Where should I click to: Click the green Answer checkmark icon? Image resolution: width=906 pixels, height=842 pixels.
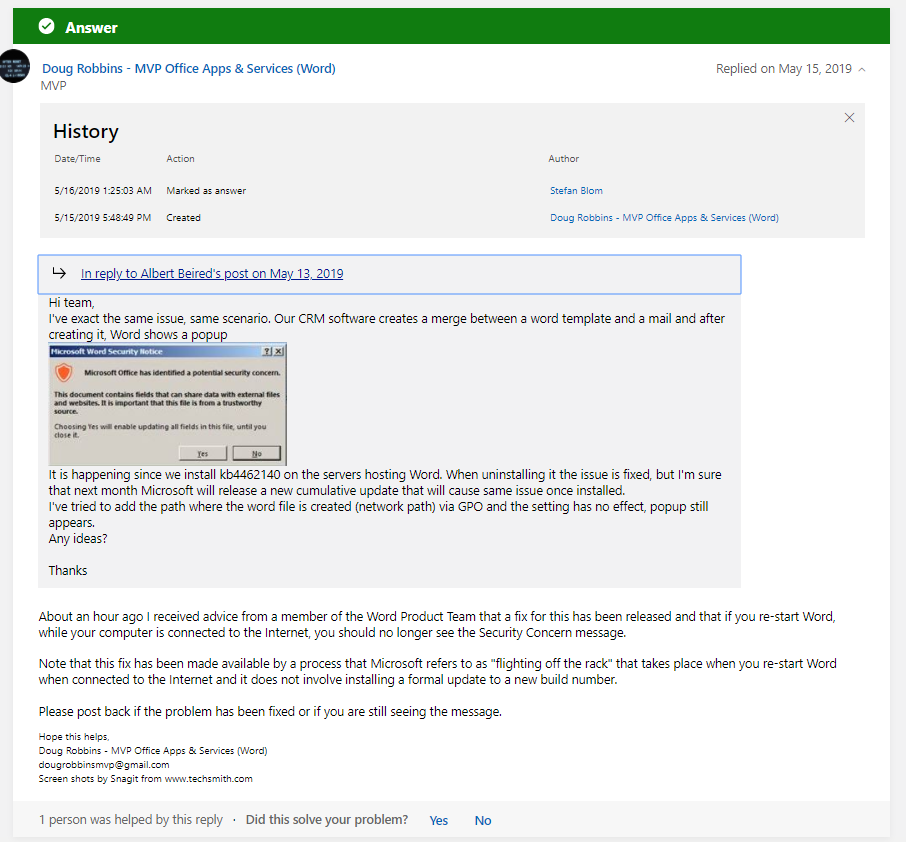47,27
